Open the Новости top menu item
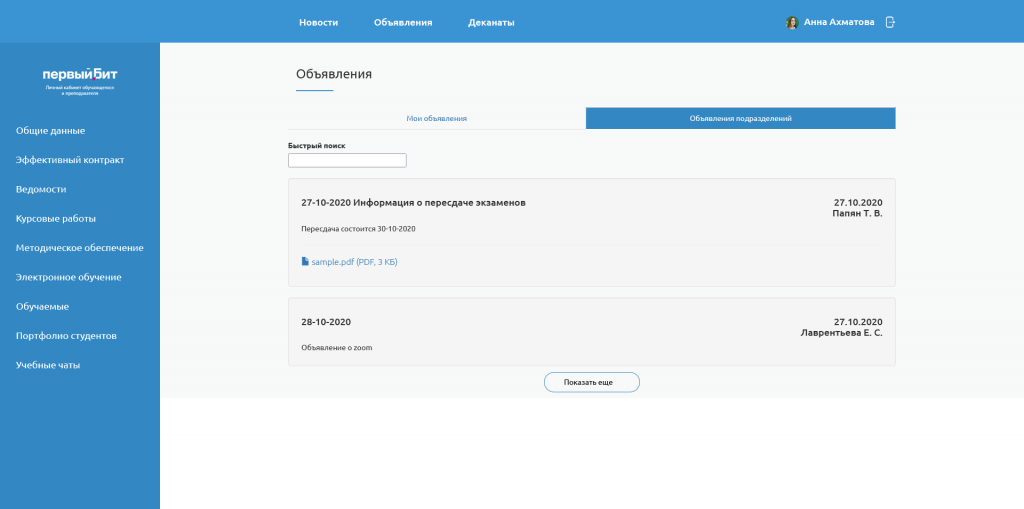 (319, 22)
